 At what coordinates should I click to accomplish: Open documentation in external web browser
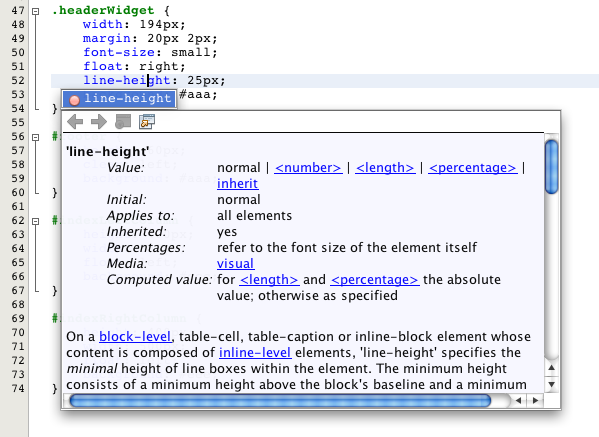point(123,122)
